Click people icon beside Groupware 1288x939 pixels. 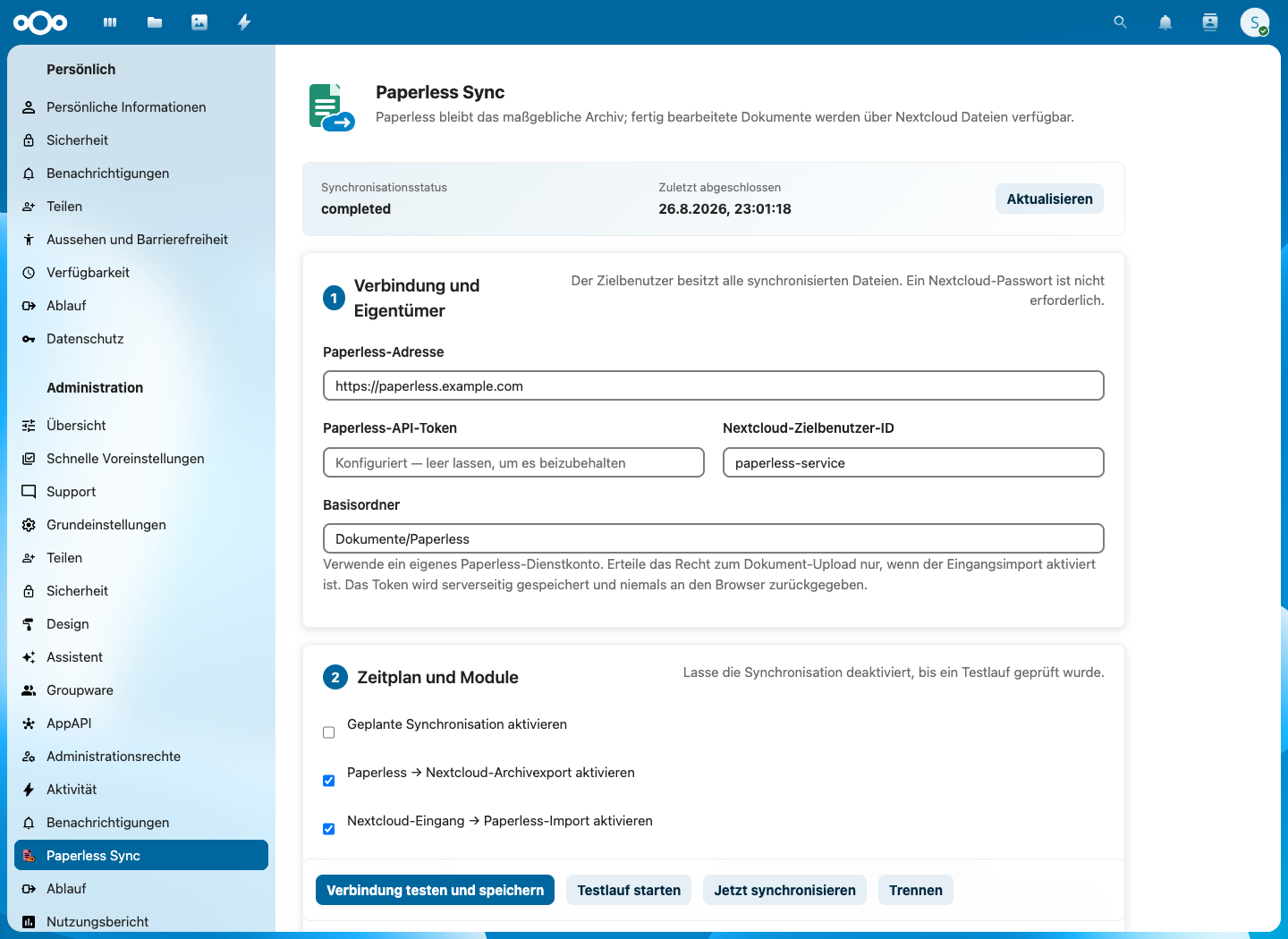pos(29,690)
